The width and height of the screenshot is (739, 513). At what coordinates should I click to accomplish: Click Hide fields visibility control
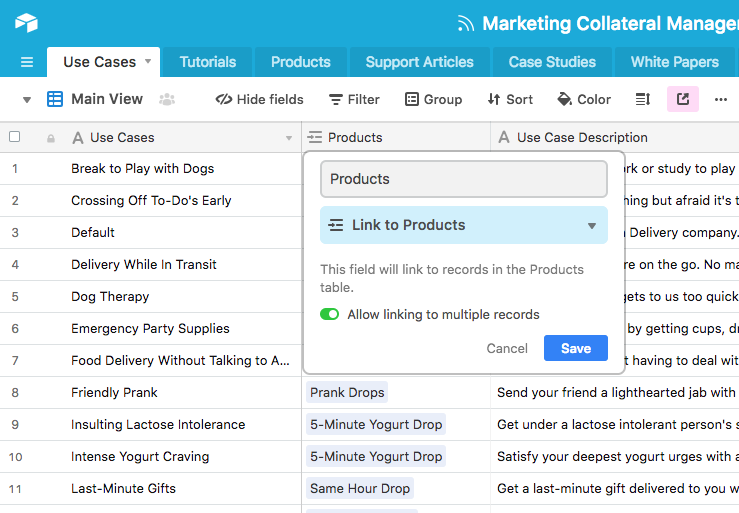pyautogui.click(x=260, y=99)
